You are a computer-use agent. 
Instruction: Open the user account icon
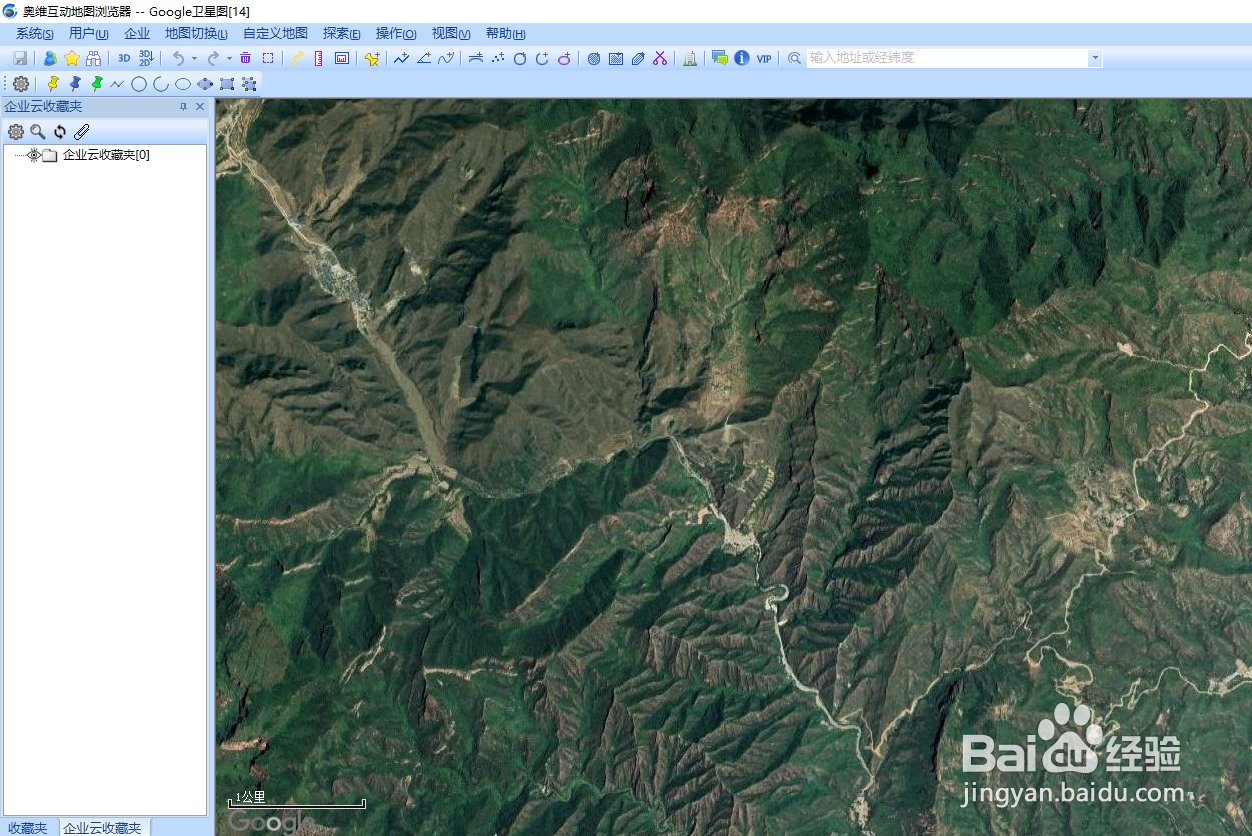(50, 59)
